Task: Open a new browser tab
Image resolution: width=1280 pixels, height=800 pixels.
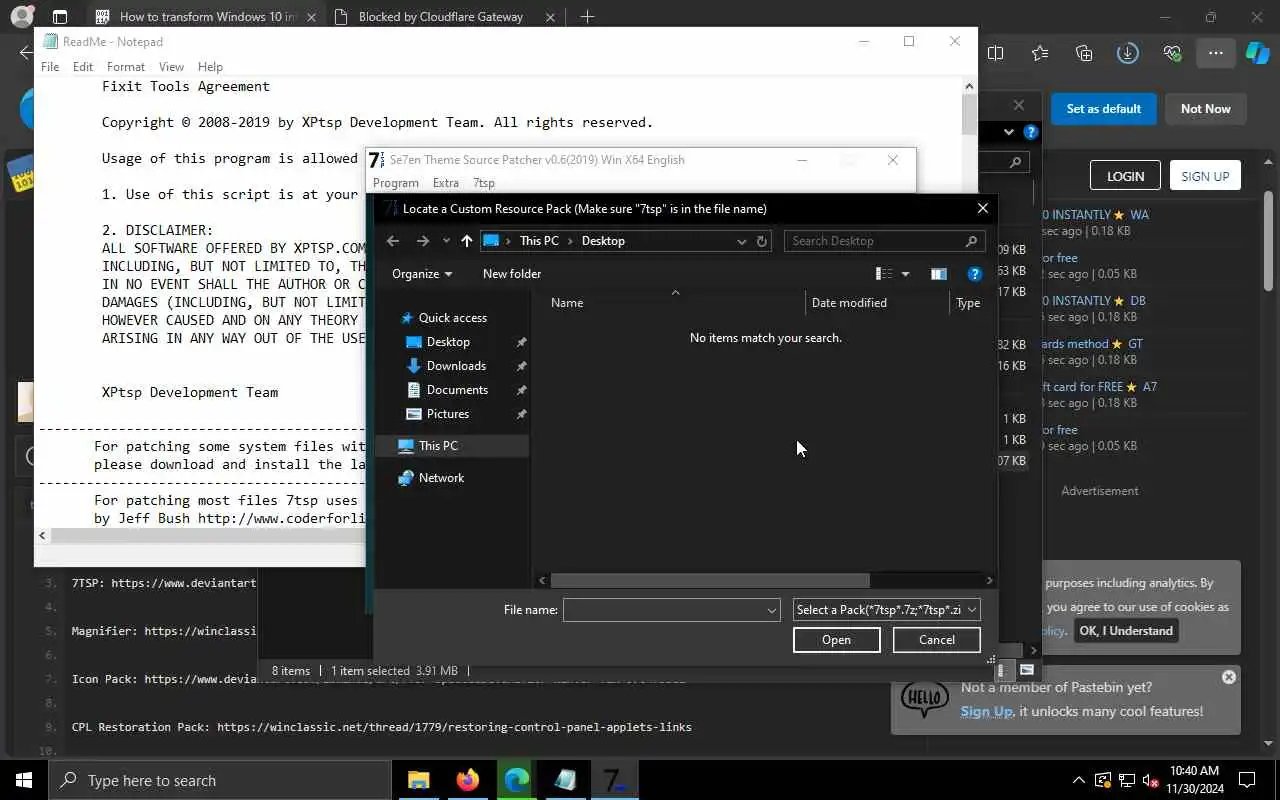Action: pos(587,17)
